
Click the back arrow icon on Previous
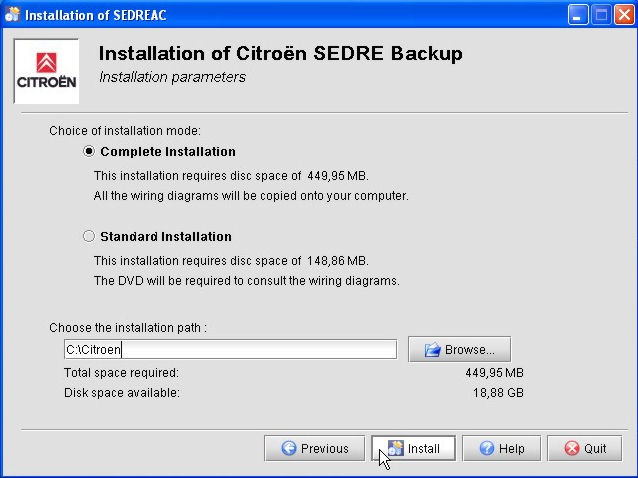(x=289, y=449)
